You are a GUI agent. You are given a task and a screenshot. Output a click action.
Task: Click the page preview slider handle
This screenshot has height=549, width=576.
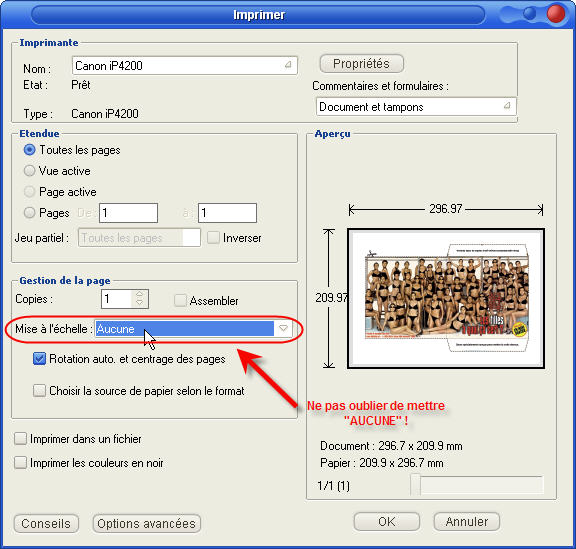(415, 485)
